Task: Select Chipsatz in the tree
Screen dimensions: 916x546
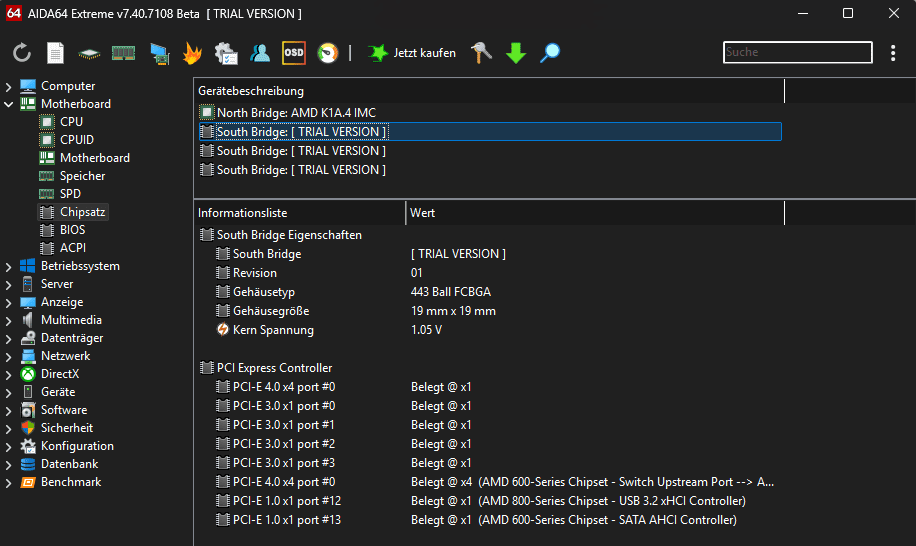Action: tap(82, 211)
